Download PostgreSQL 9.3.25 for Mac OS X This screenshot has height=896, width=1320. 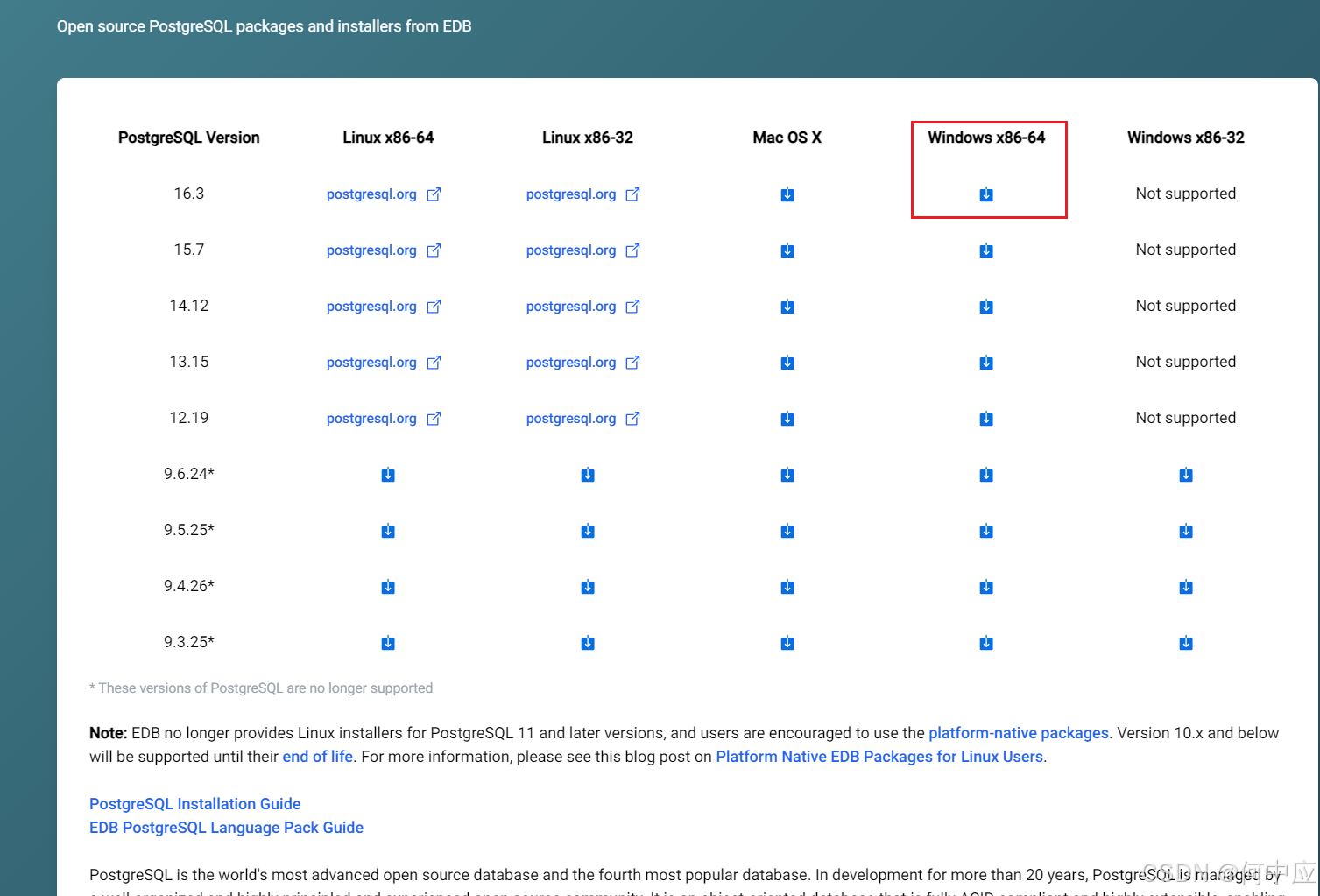(x=787, y=643)
